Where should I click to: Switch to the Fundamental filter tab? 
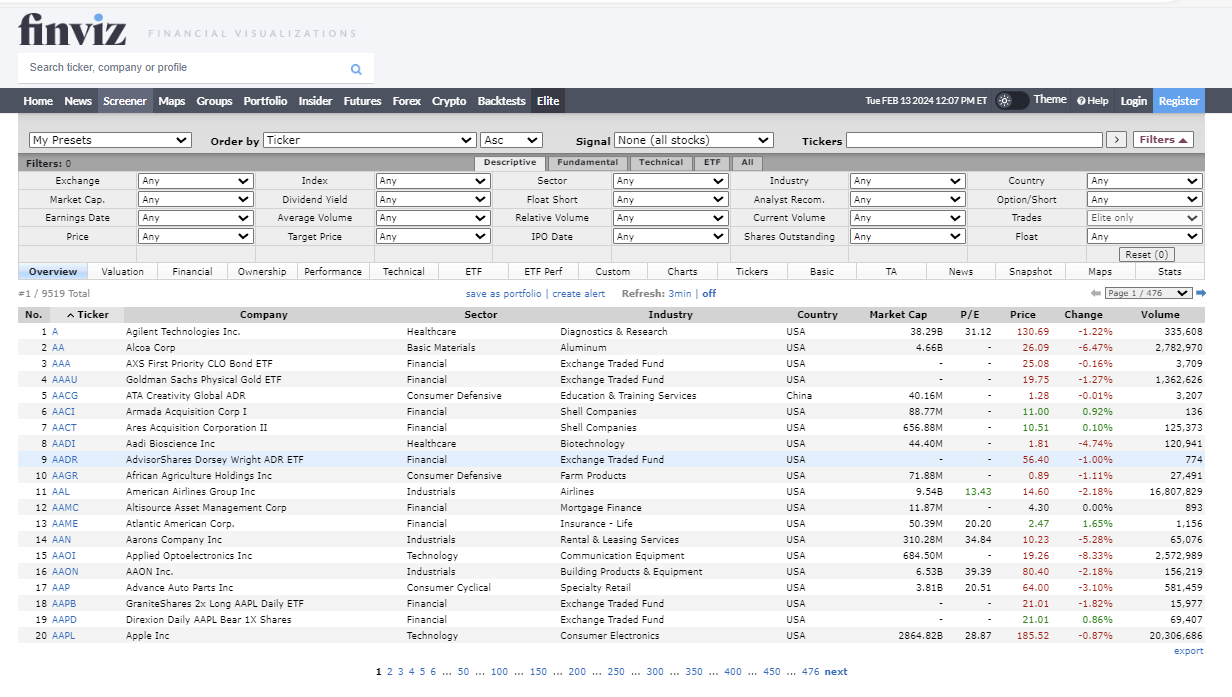[x=586, y=162]
